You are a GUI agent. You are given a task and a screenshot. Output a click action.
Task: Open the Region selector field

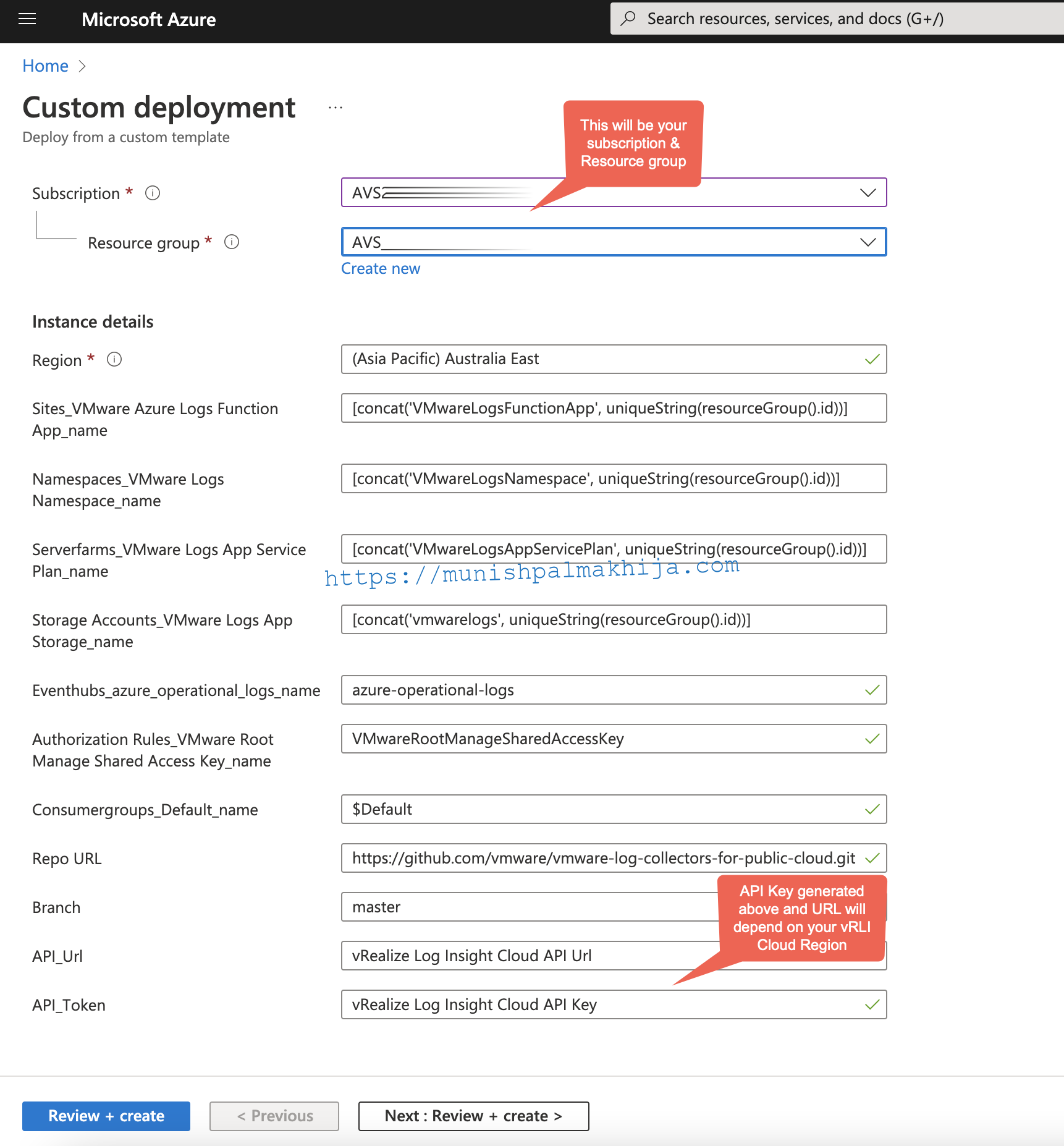tap(614, 359)
